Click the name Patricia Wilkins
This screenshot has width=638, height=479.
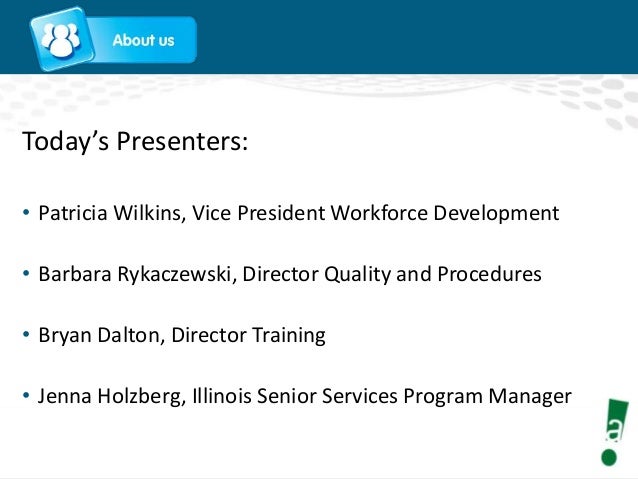click(109, 213)
